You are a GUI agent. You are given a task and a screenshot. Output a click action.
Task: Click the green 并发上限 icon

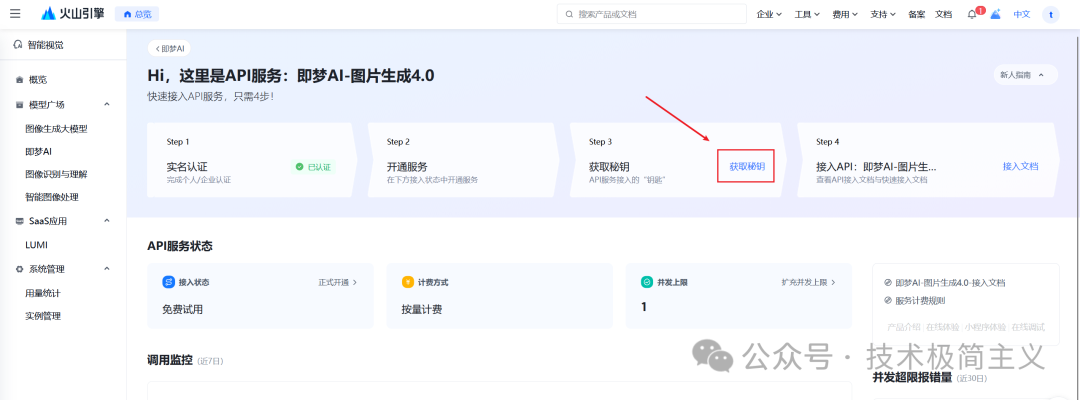coord(647,282)
